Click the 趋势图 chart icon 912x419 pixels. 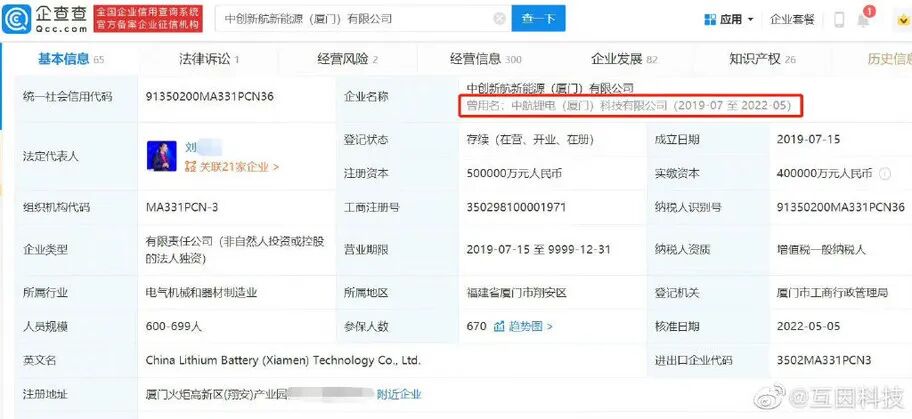coord(499,326)
